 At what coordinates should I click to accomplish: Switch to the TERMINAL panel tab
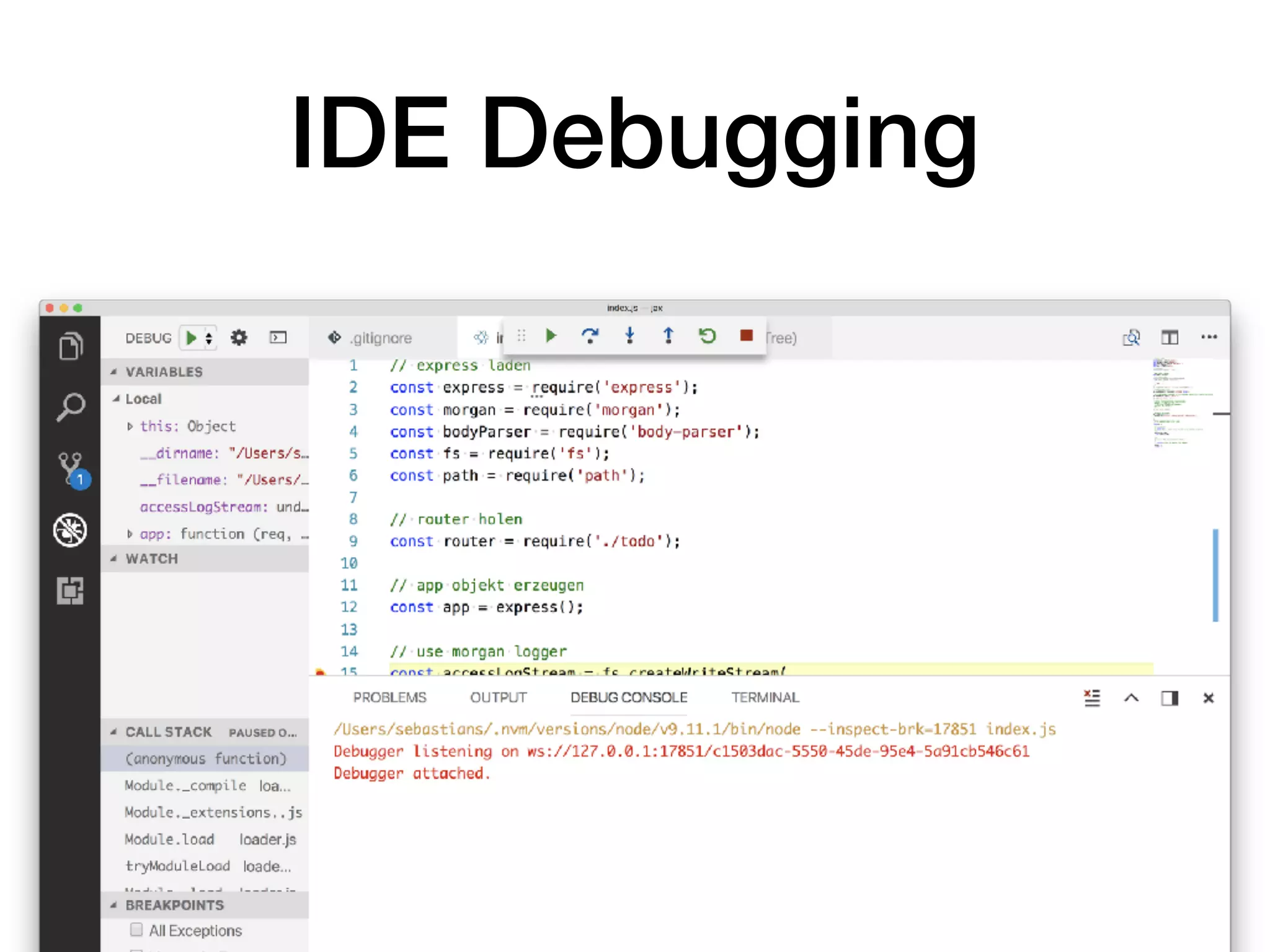(x=765, y=698)
